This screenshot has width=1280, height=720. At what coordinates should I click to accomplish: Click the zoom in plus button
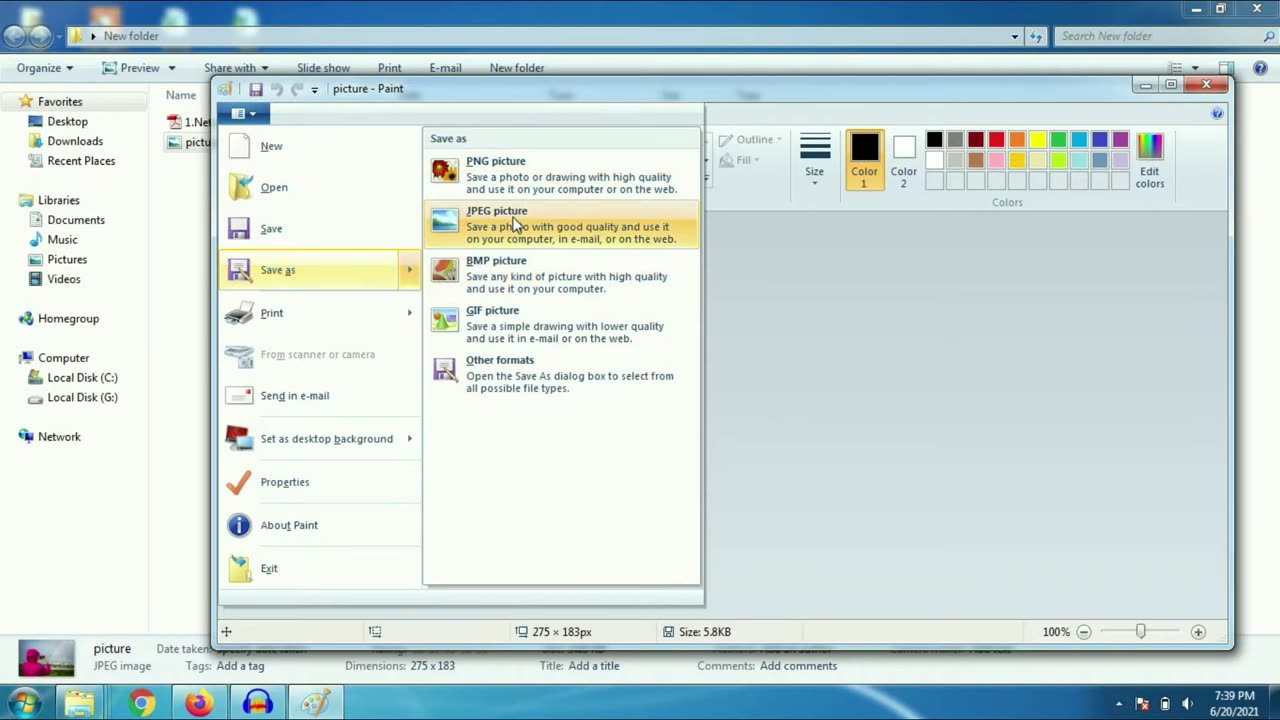coord(1198,632)
